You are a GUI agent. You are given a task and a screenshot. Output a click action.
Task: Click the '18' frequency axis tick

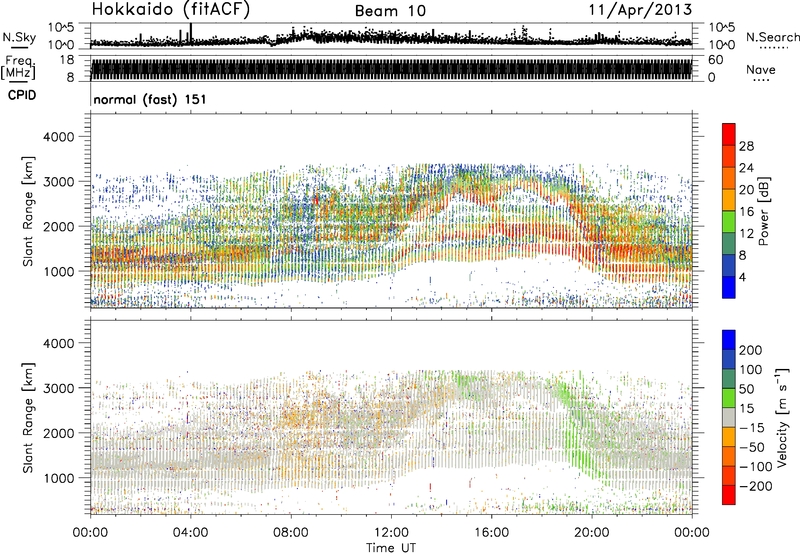[x=67, y=60]
